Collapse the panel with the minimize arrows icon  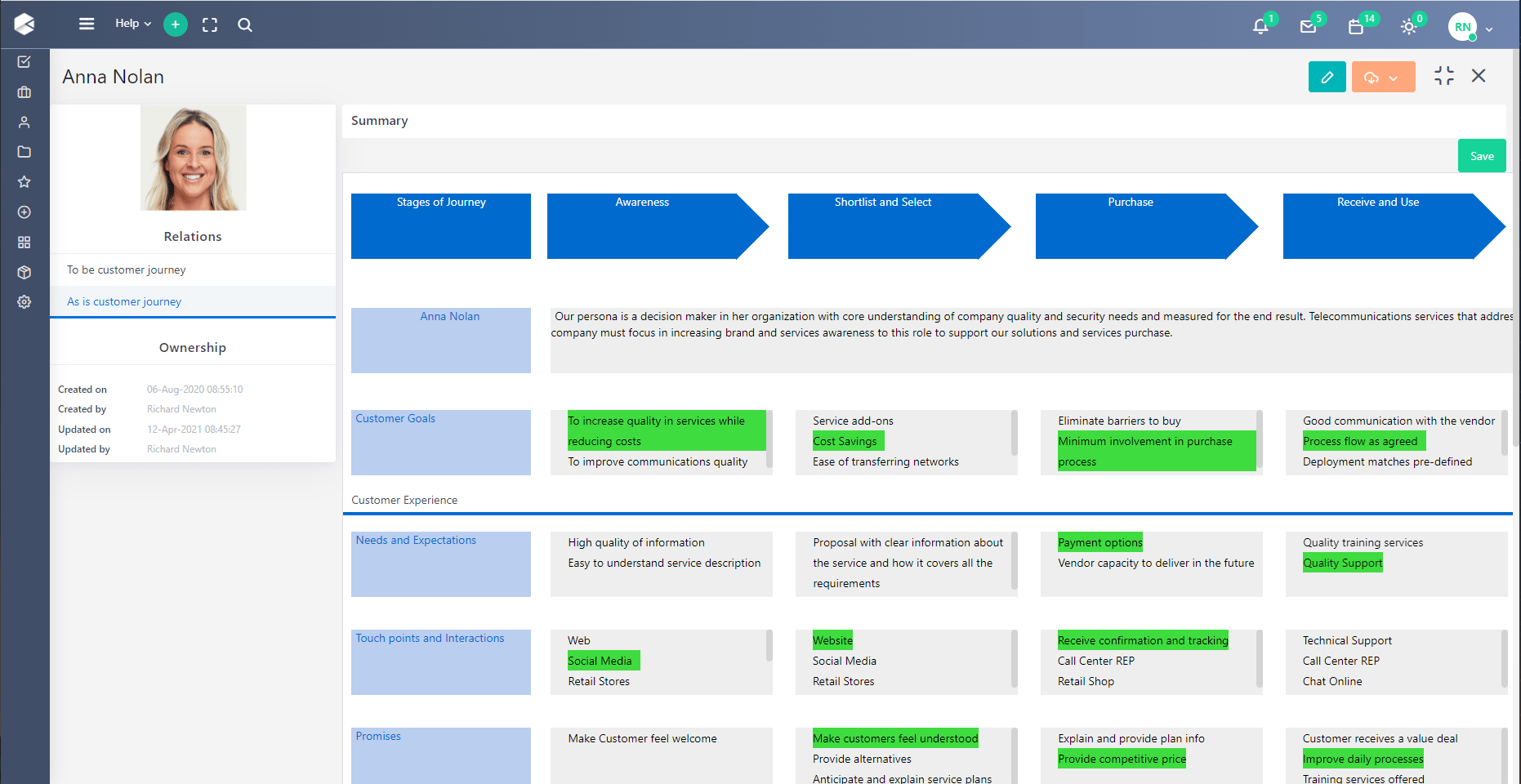[x=1443, y=76]
